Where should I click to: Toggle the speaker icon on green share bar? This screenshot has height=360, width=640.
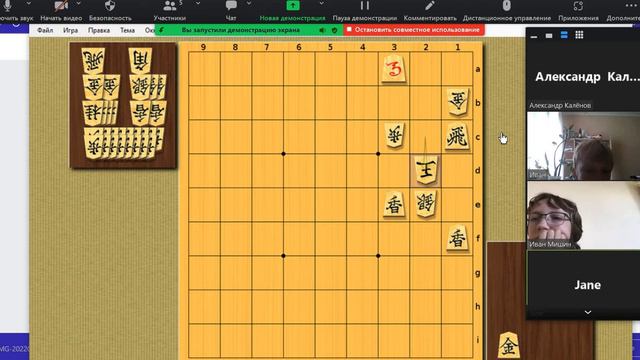322,30
